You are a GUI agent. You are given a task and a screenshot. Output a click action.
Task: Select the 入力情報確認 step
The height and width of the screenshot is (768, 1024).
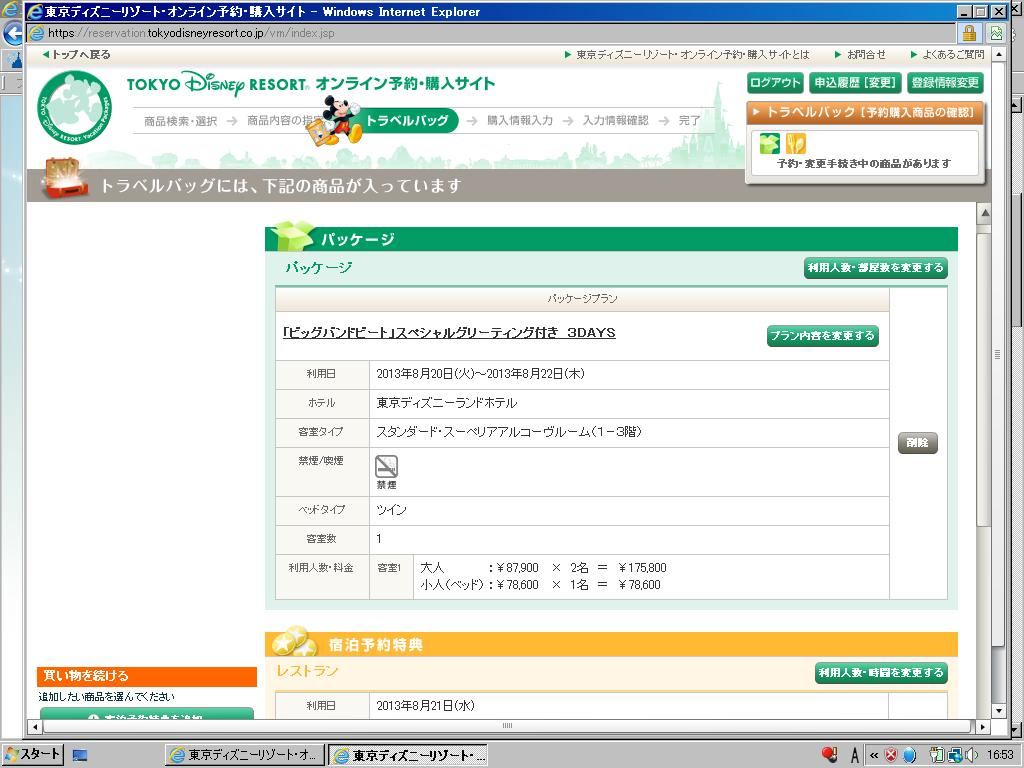coord(615,121)
